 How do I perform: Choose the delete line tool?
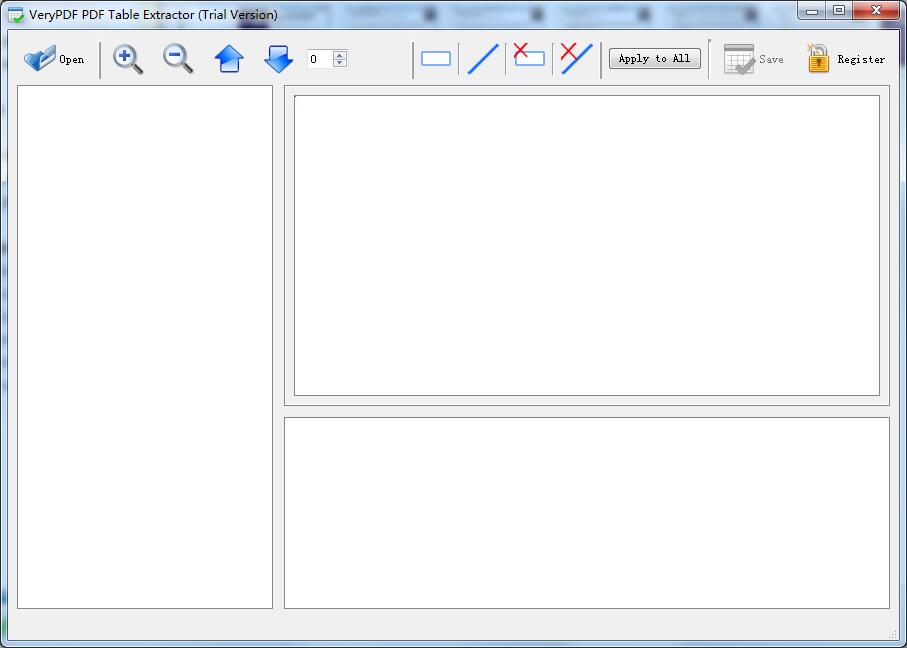[x=577, y=58]
